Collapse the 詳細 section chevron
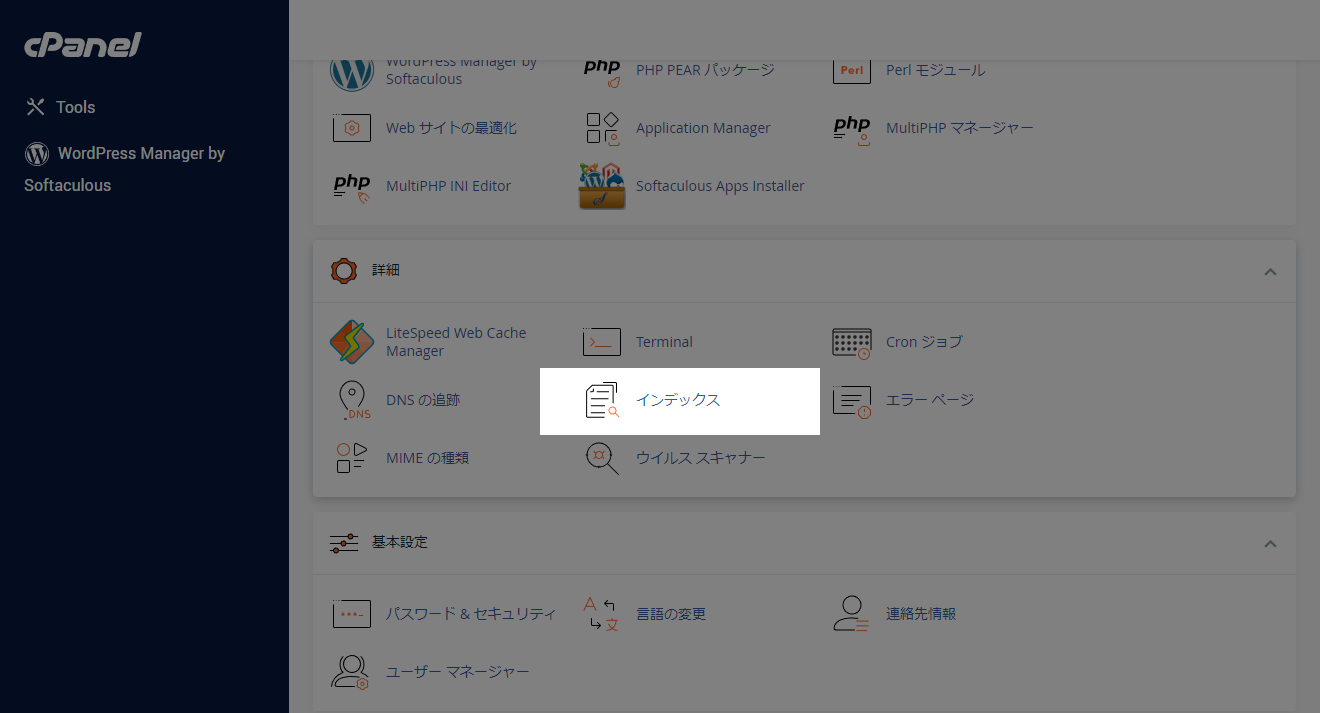The width and height of the screenshot is (1320, 713). pyautogui.click(x=1270, y=271)
